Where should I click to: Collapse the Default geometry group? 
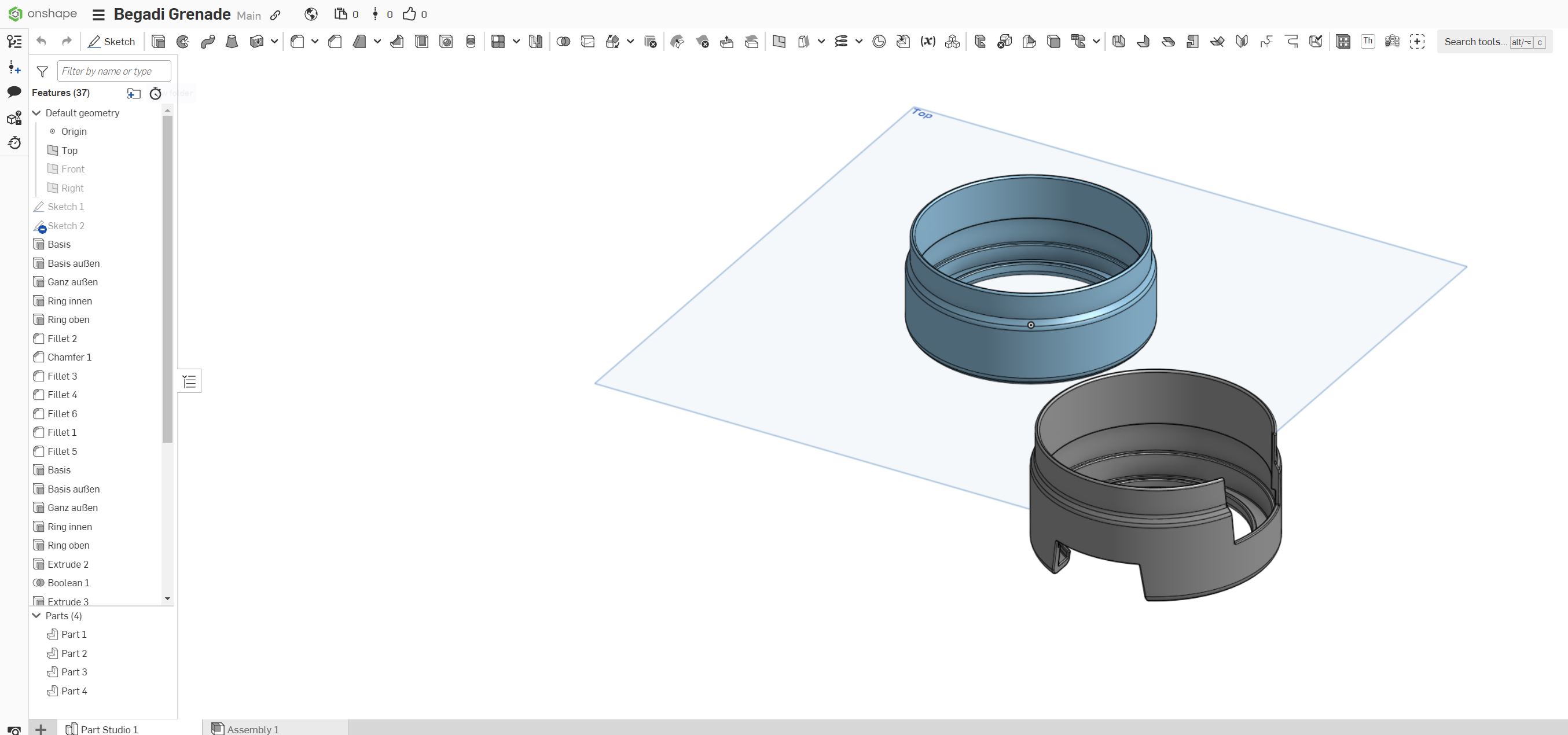click(36, 112)
